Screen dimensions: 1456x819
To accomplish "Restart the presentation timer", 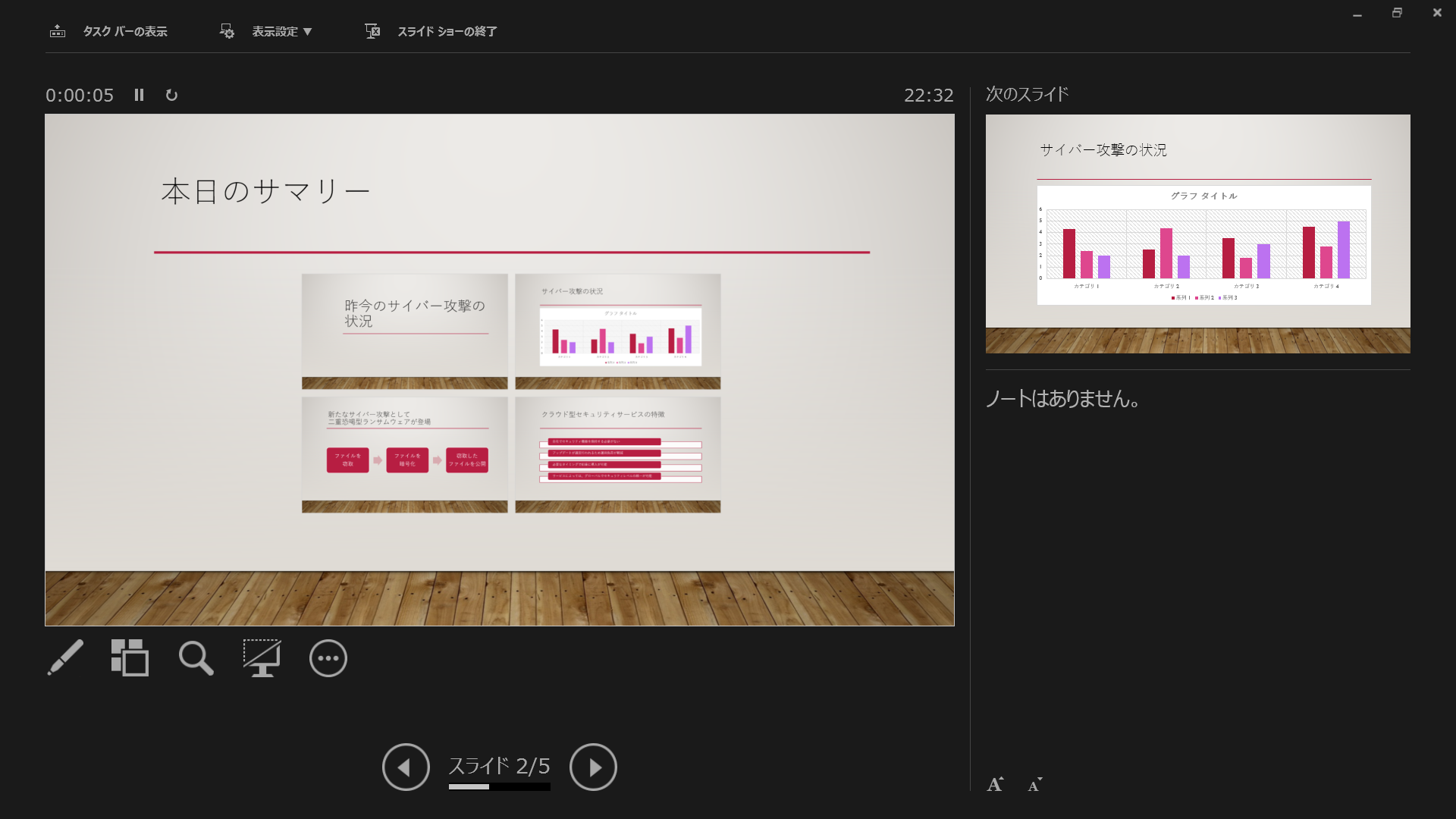I will coord(171,95).
